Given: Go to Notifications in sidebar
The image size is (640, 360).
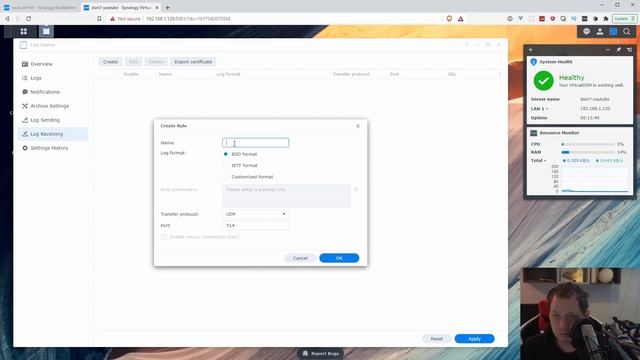Looking at the screenshot, I should pos(53,92).
